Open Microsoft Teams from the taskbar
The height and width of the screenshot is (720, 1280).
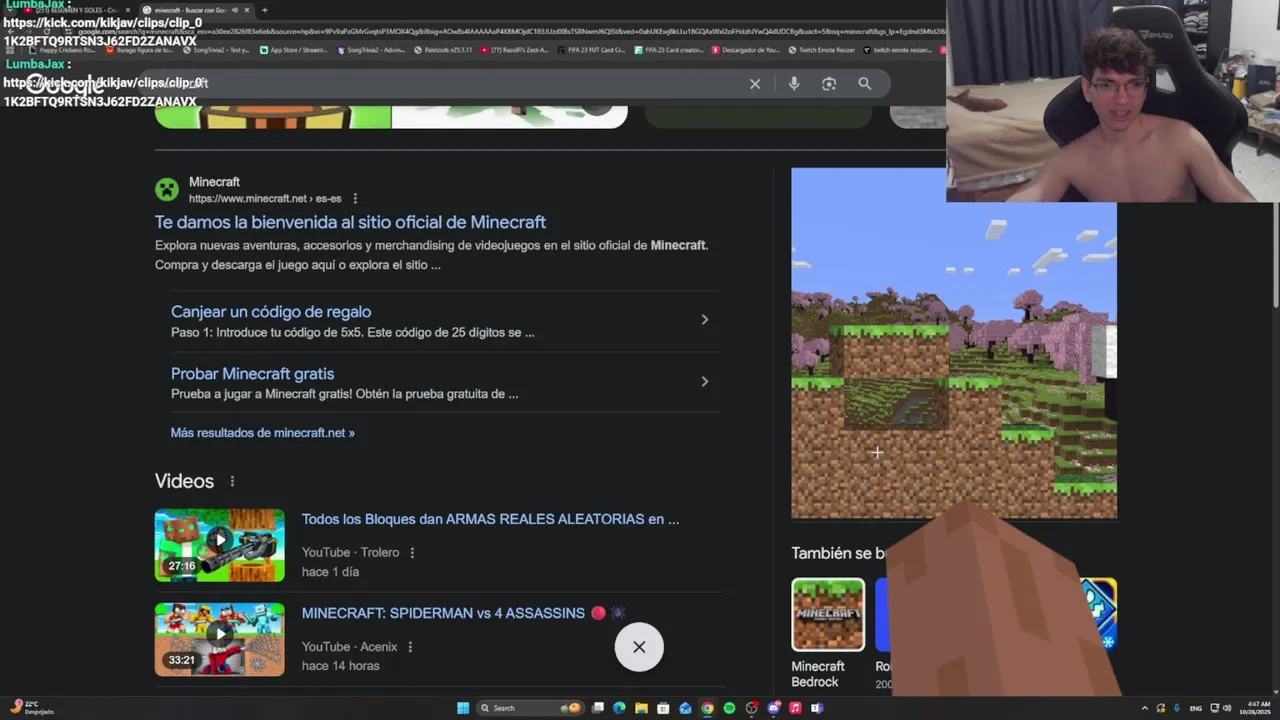[x=817, y=708]
